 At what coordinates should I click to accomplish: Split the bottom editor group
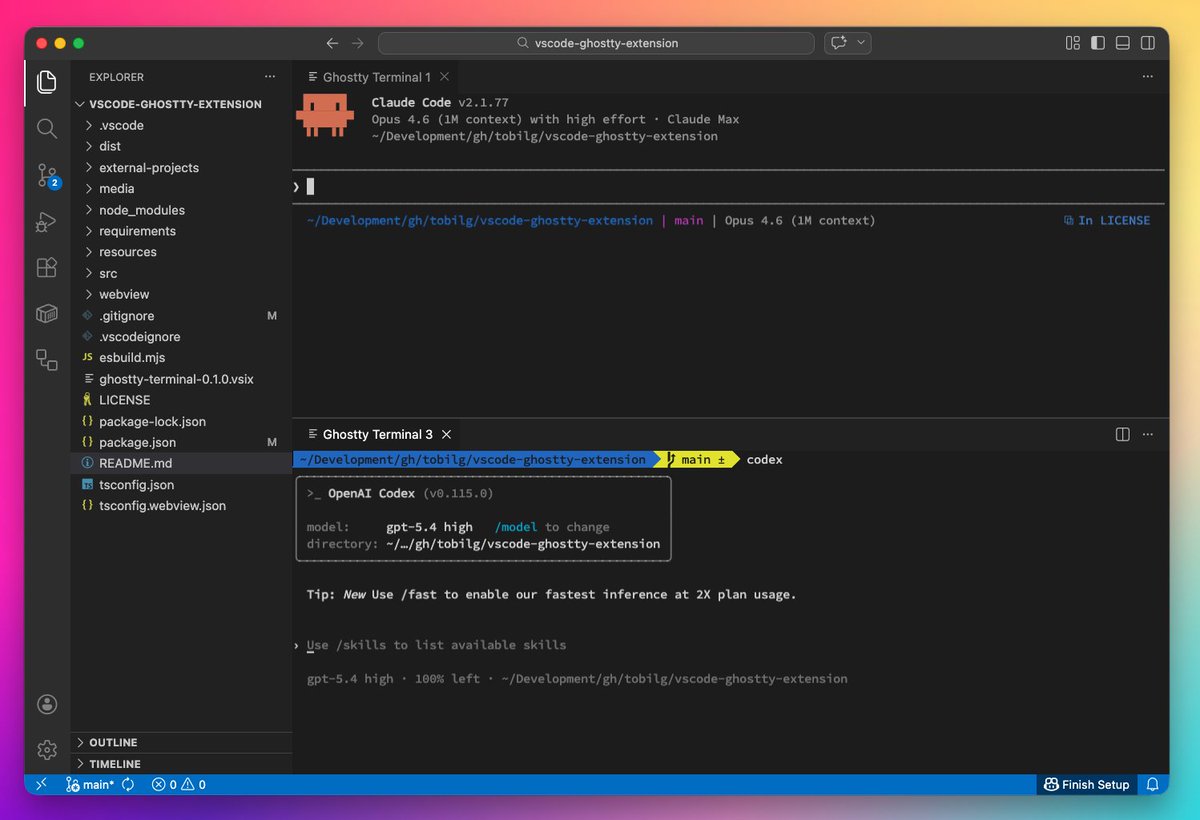(1122, 434)
